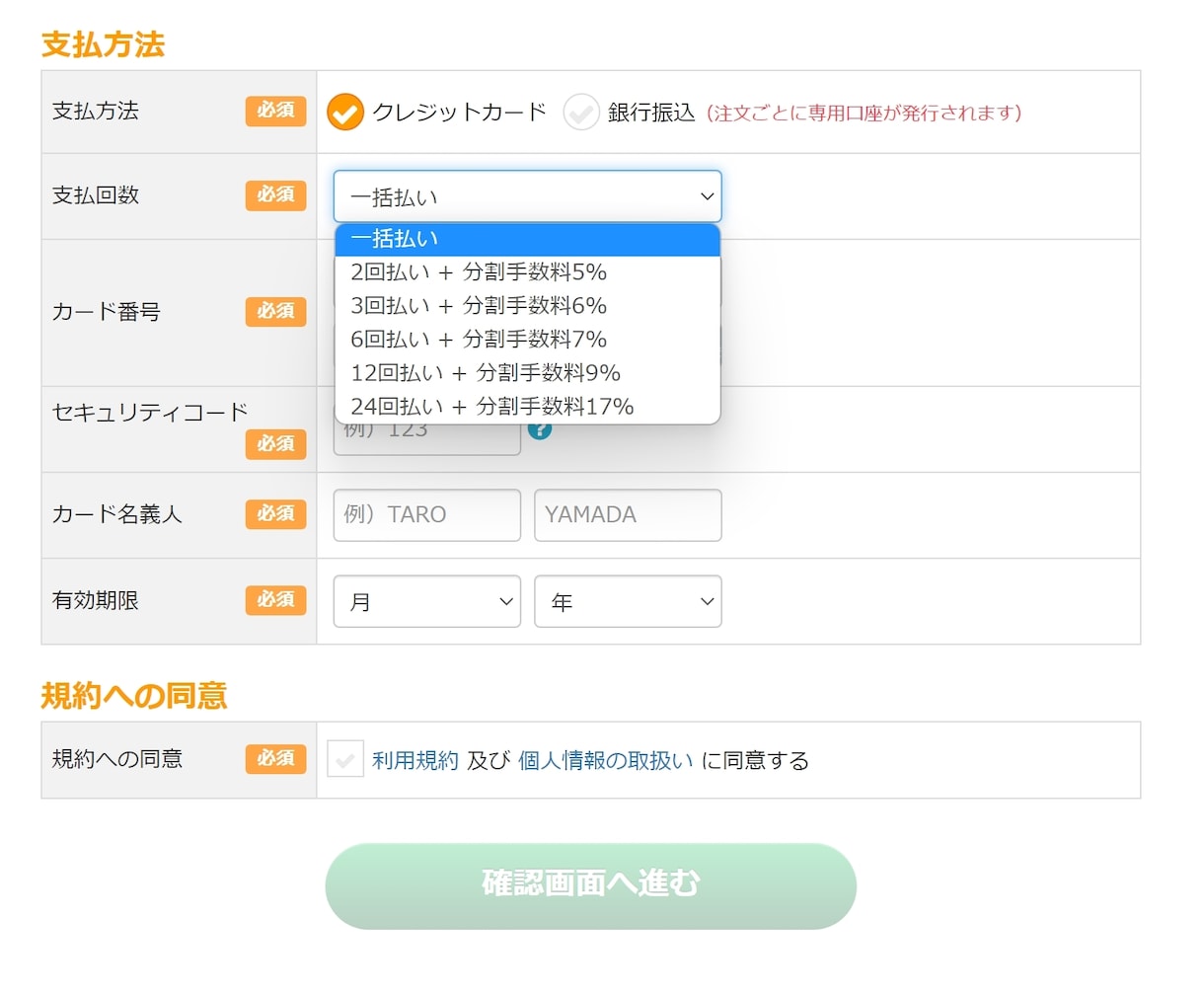Click the red bank transfer note text
1204x997 pixels.
865,114
